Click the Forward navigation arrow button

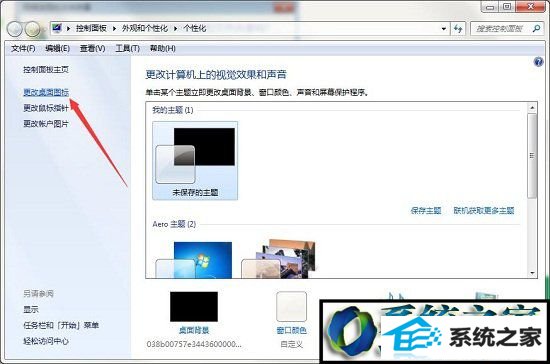tap(32, 29)
